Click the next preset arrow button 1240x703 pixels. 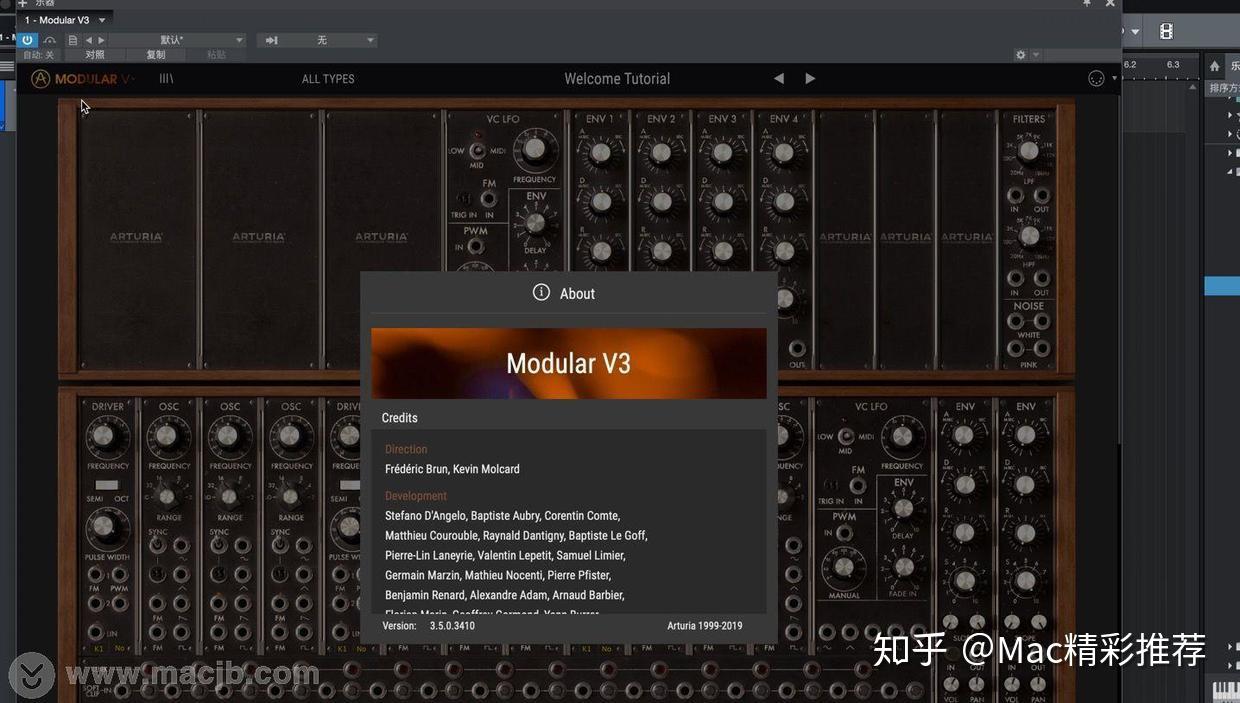(x=810, y=78)
